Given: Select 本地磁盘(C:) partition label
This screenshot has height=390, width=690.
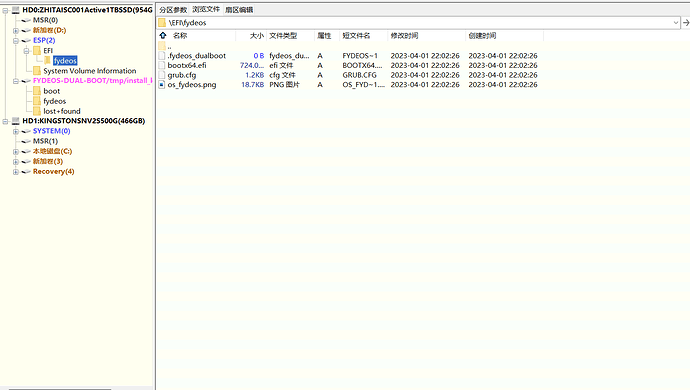Looking at the screenshot, I should coord(52,151).
